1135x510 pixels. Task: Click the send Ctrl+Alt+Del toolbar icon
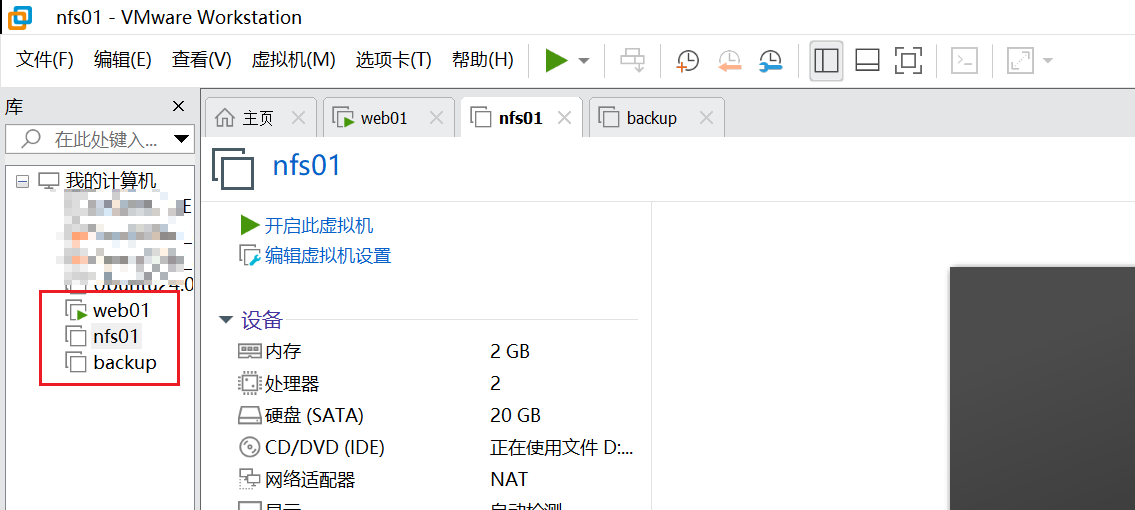[633, 61]
